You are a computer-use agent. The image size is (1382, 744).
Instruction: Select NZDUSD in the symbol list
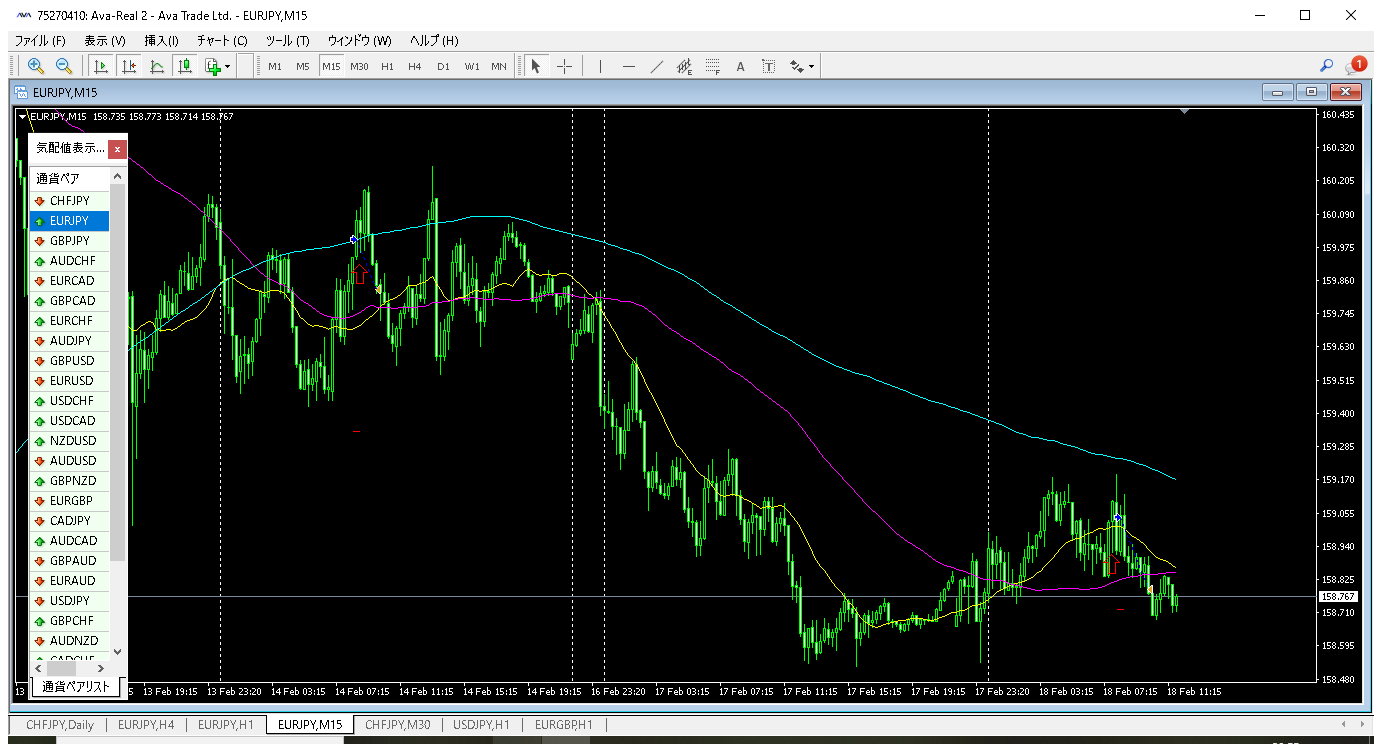coord(69,441)
